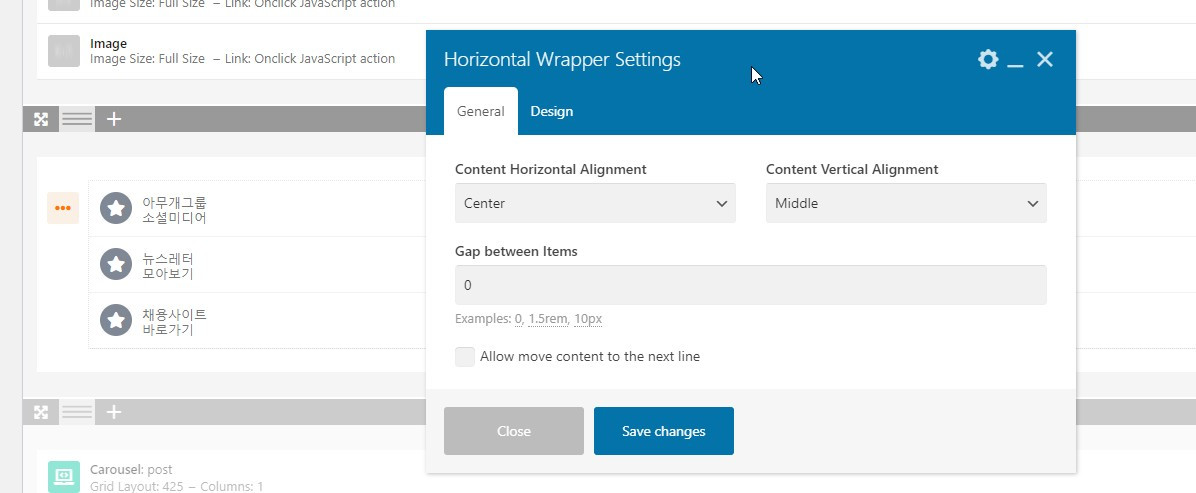Screen dimensions: 1196x493
Task: Enable Allow move content to the next line
Action: pyautogui.click(x=465, y=357)
